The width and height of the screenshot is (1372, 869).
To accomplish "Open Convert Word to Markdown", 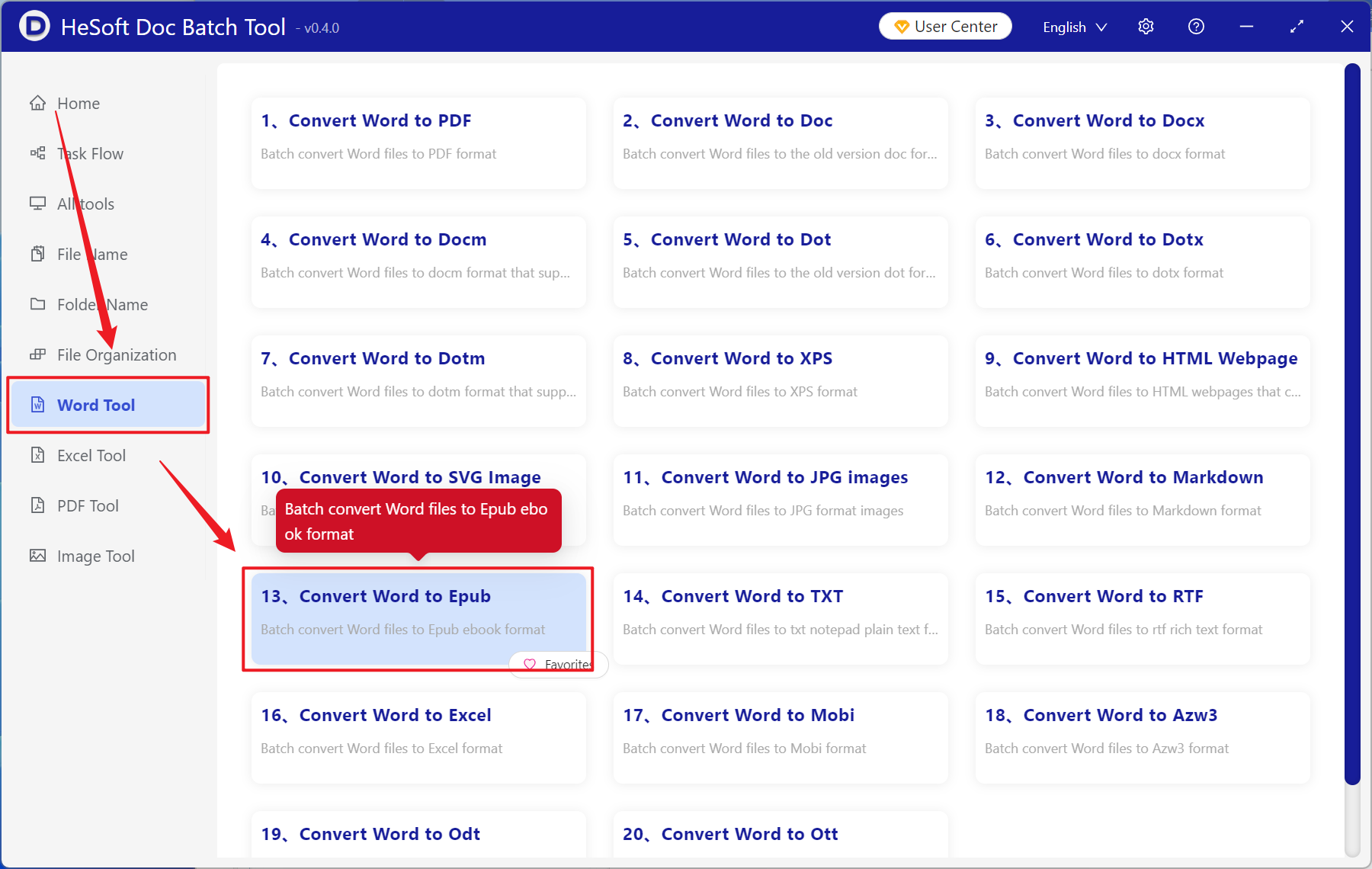I will [1143, 500].
